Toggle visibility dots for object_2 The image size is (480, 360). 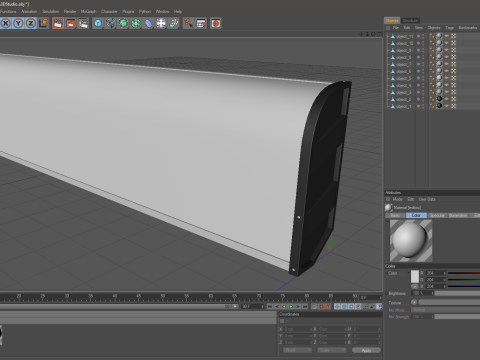coord(423,99)
